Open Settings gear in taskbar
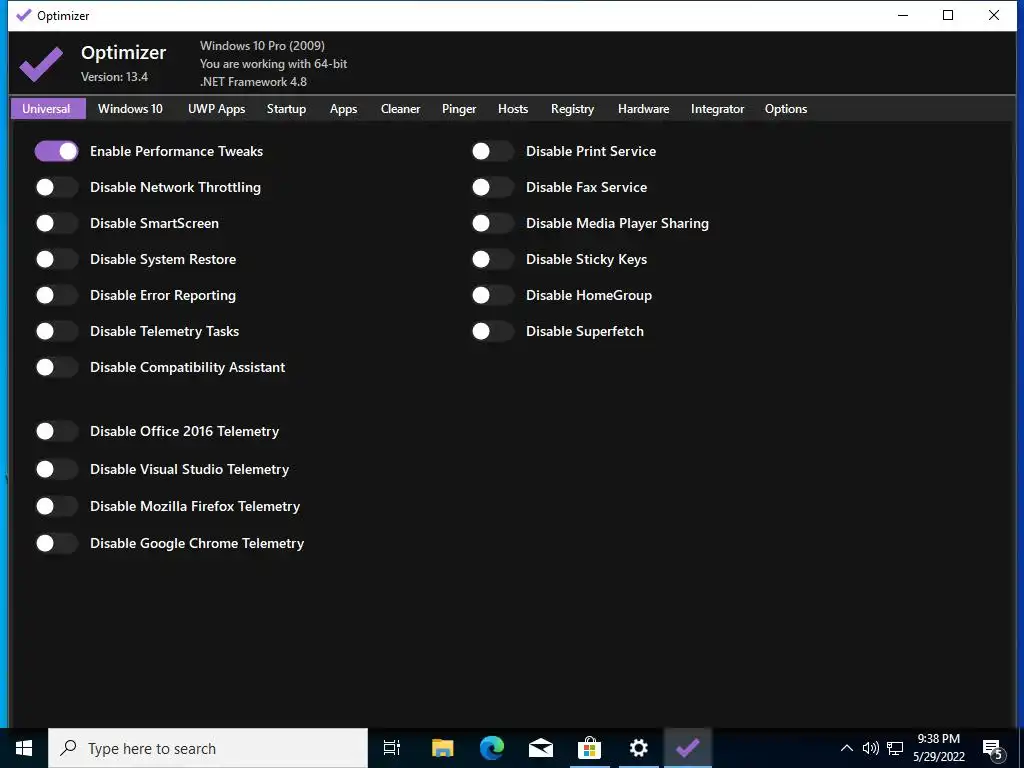Image resolution: width=1024 pixels, height=768 pixels. pyautogui.click(x=639, y=748)
